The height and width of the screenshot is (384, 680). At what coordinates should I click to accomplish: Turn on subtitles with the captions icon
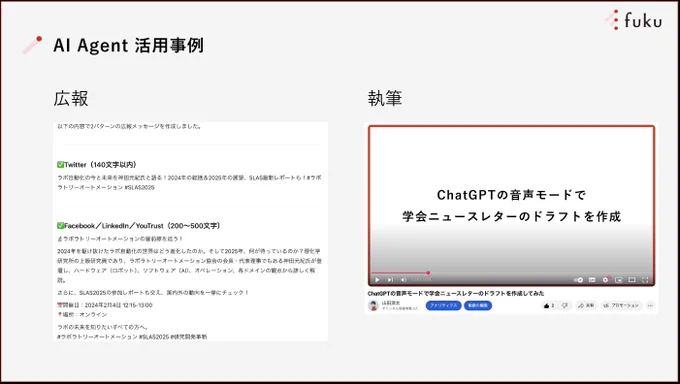pyautogui.click(x=592, y=280)
